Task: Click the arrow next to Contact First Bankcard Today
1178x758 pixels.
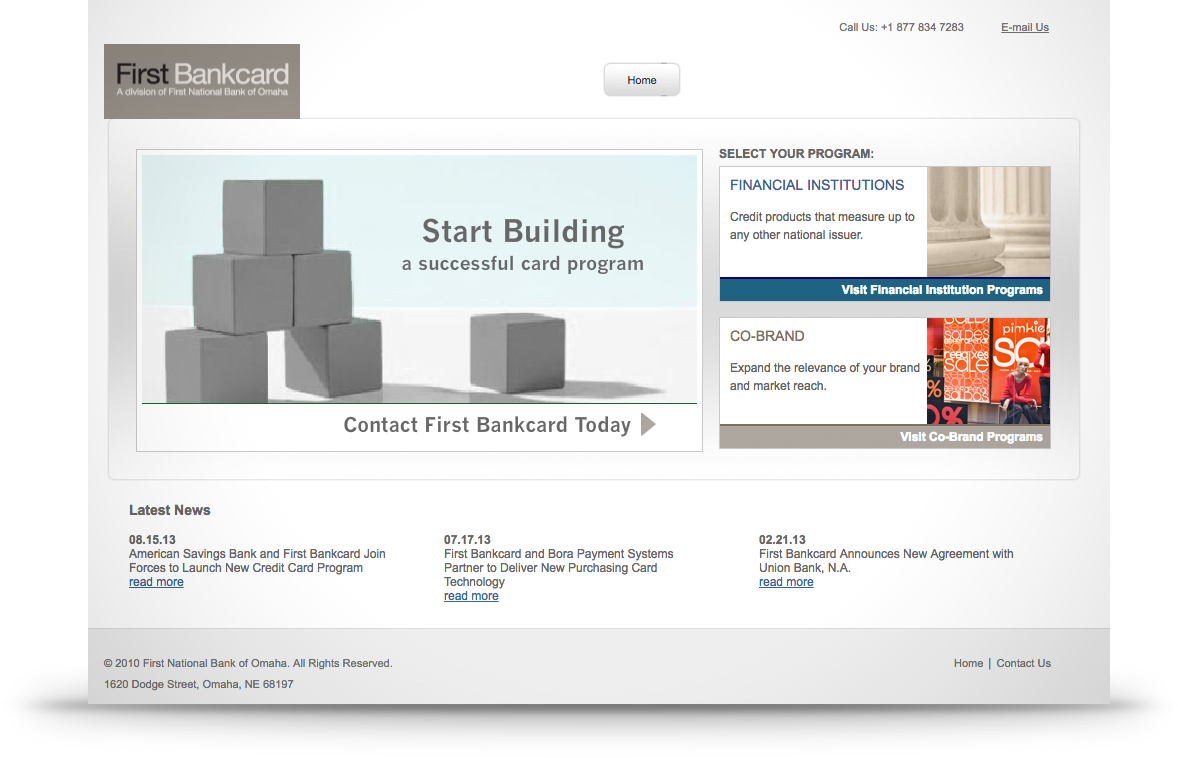Action: (x=648, y=425)
